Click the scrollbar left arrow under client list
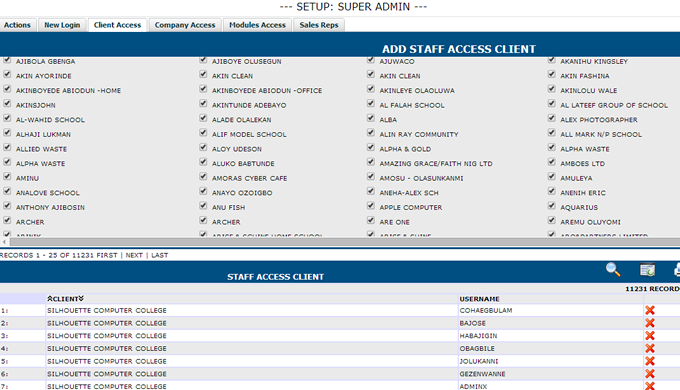 [x=4, y=242]
